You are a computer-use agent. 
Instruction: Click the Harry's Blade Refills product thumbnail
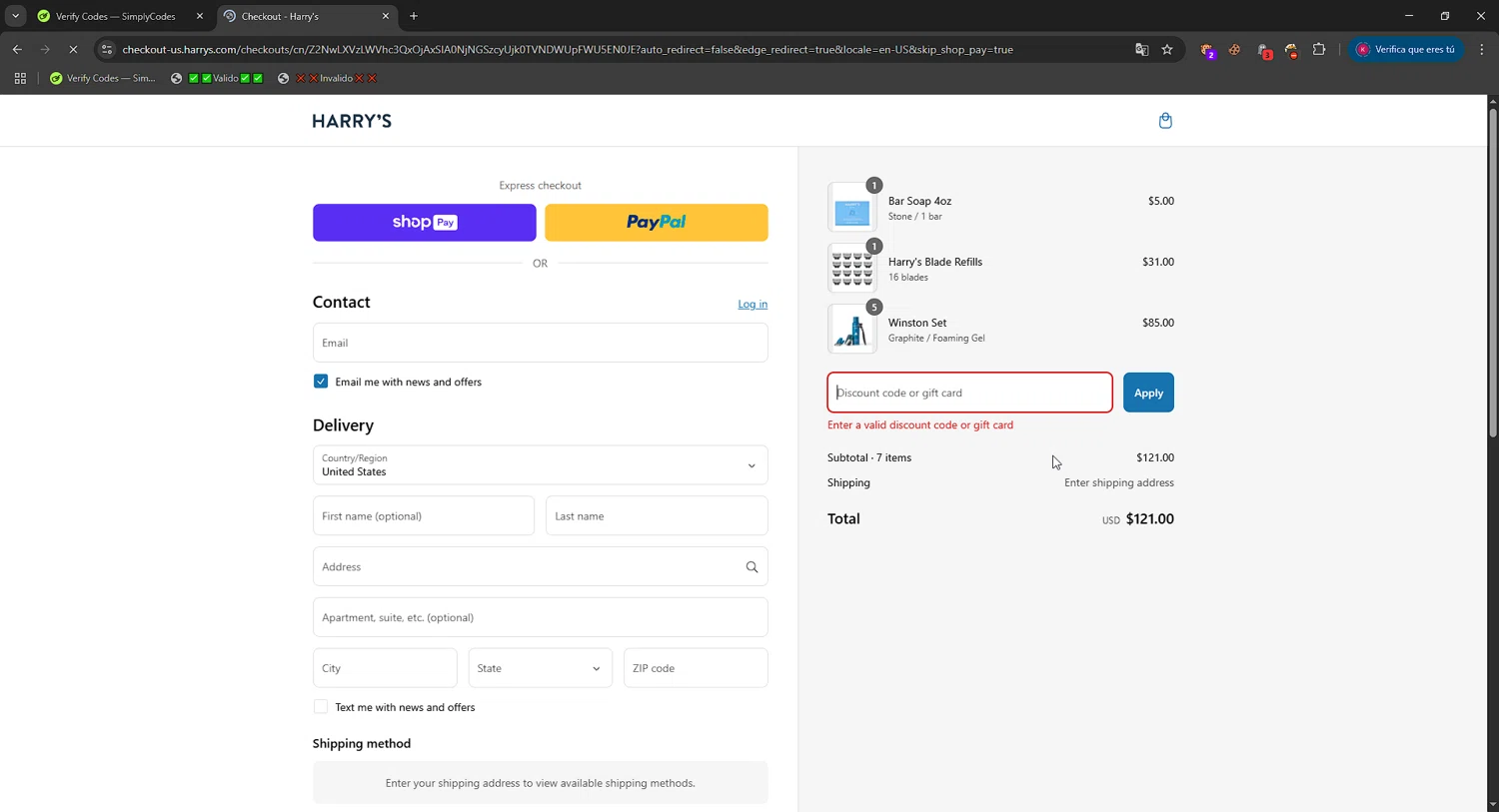pyautogui.click(x=852, y=269)
